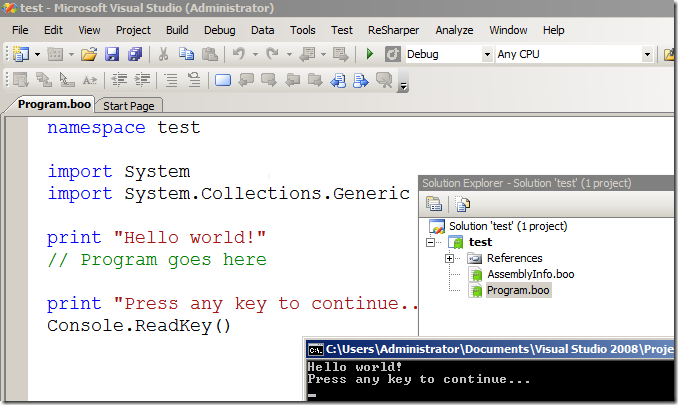Go to next bookmark in document icon
The width and height of the screenshot is (678, 405).
click(x=361, y=80)
